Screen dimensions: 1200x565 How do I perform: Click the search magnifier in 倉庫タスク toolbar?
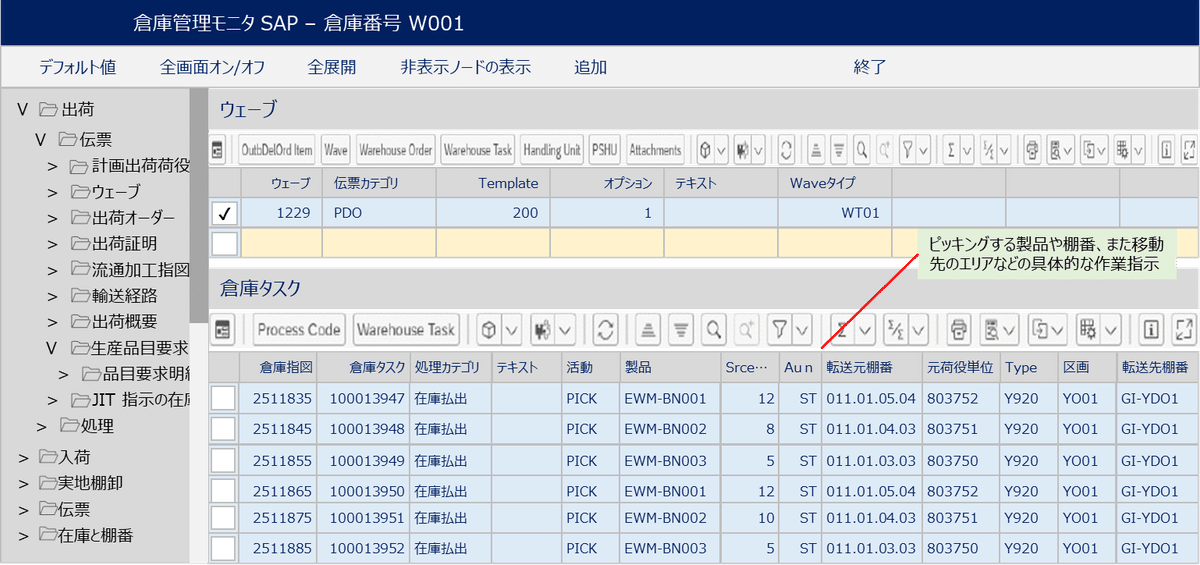tap(713, 329)
